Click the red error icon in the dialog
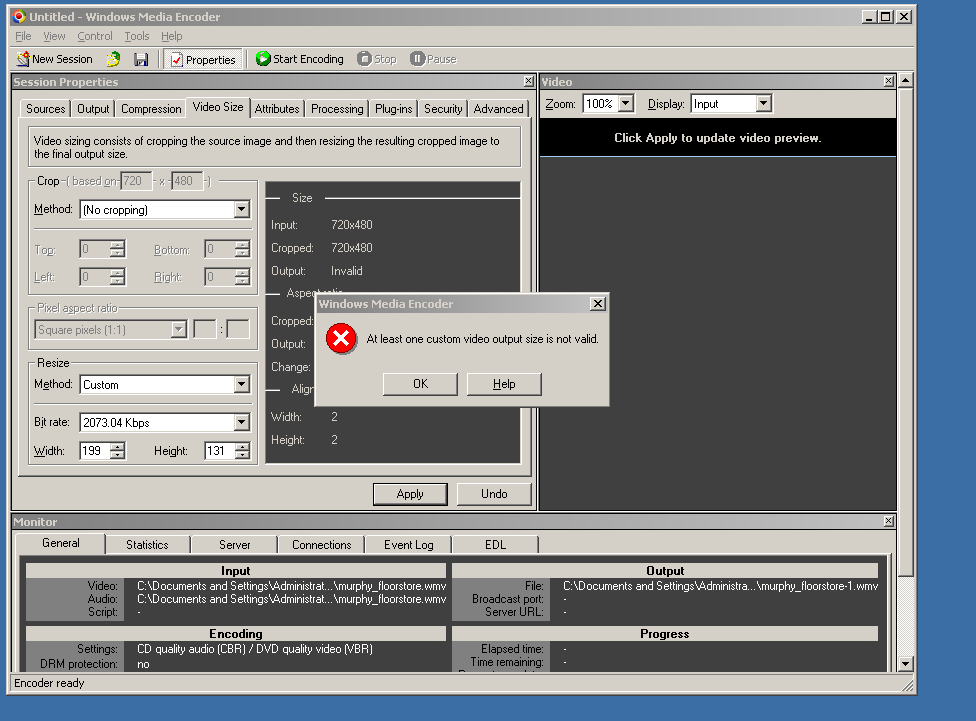Viewport: 976px width, 721px height. pos(341,339)
